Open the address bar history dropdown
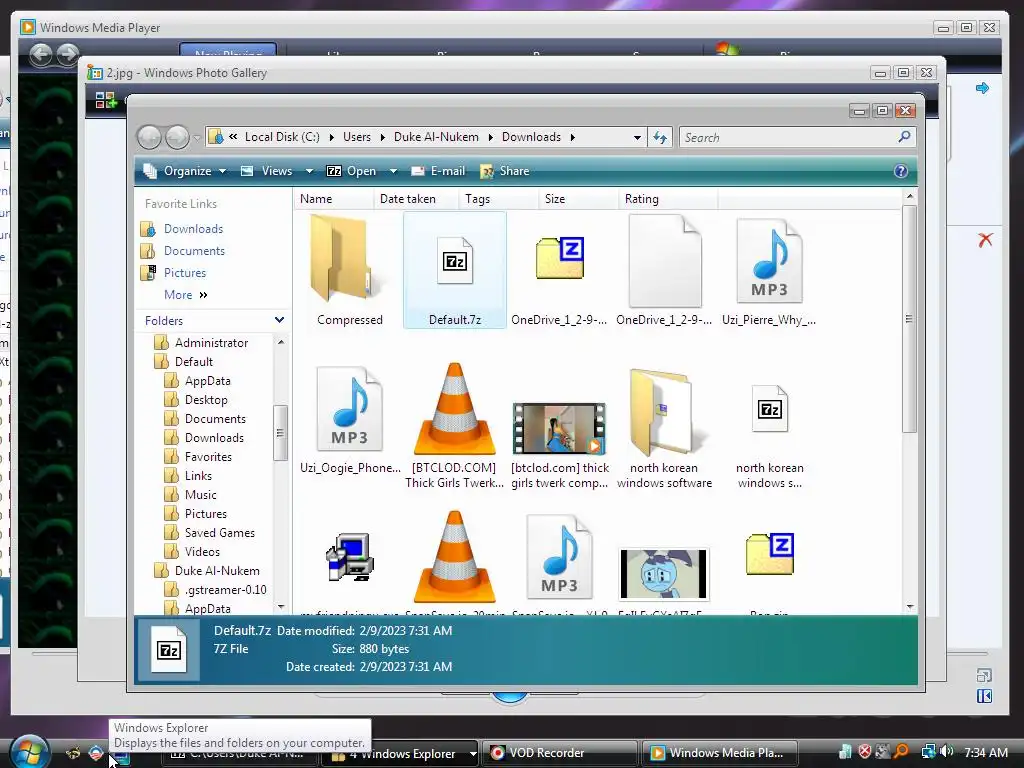1024x768 pixels. [x=637, y=137]
